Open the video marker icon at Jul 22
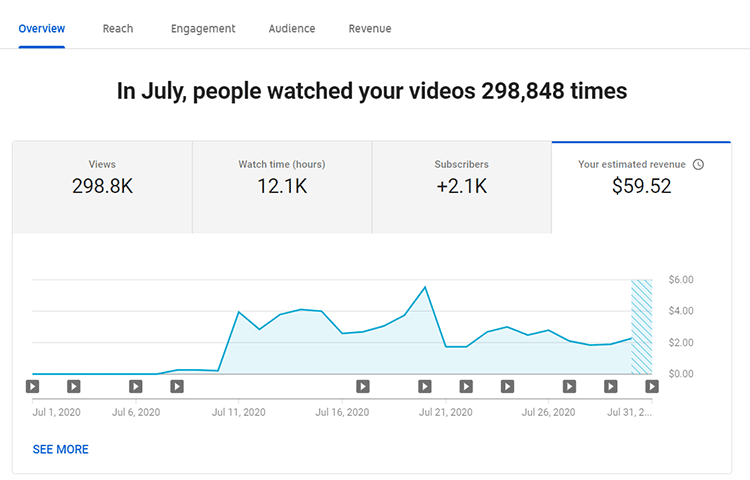This screenshot has width=750, height=480. (466, 386)
